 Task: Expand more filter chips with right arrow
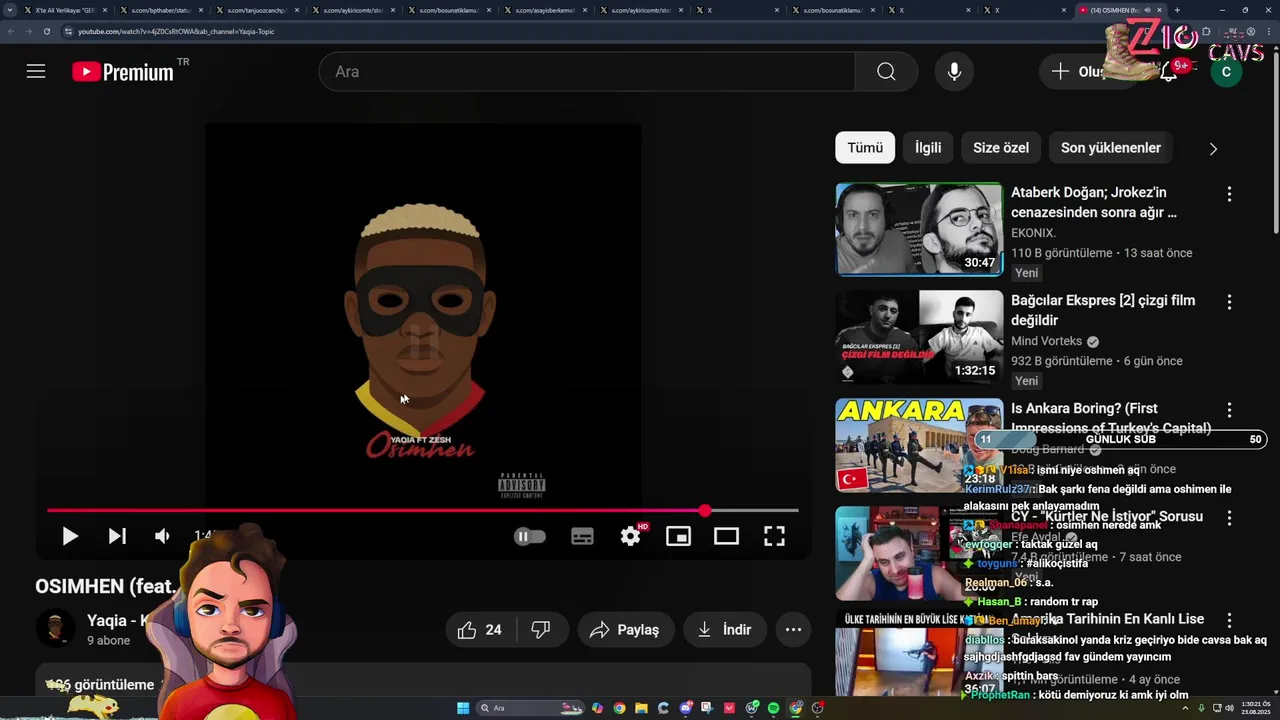click(x=1213, y=148)
